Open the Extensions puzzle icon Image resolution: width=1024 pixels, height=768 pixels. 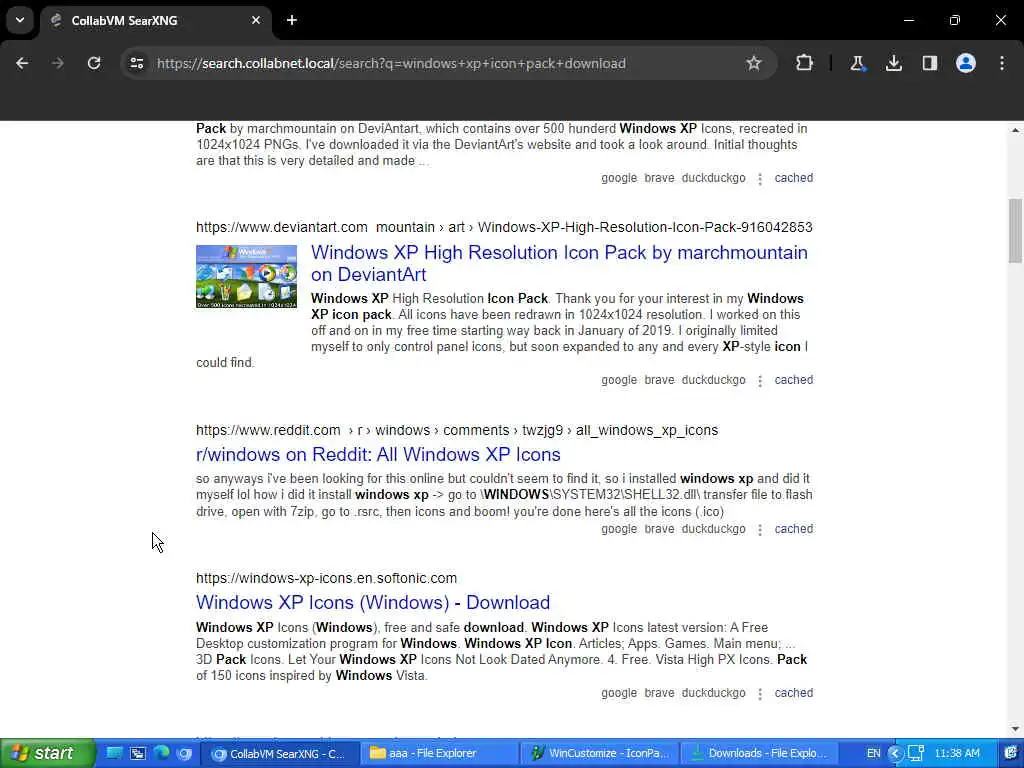click(805, 63)
